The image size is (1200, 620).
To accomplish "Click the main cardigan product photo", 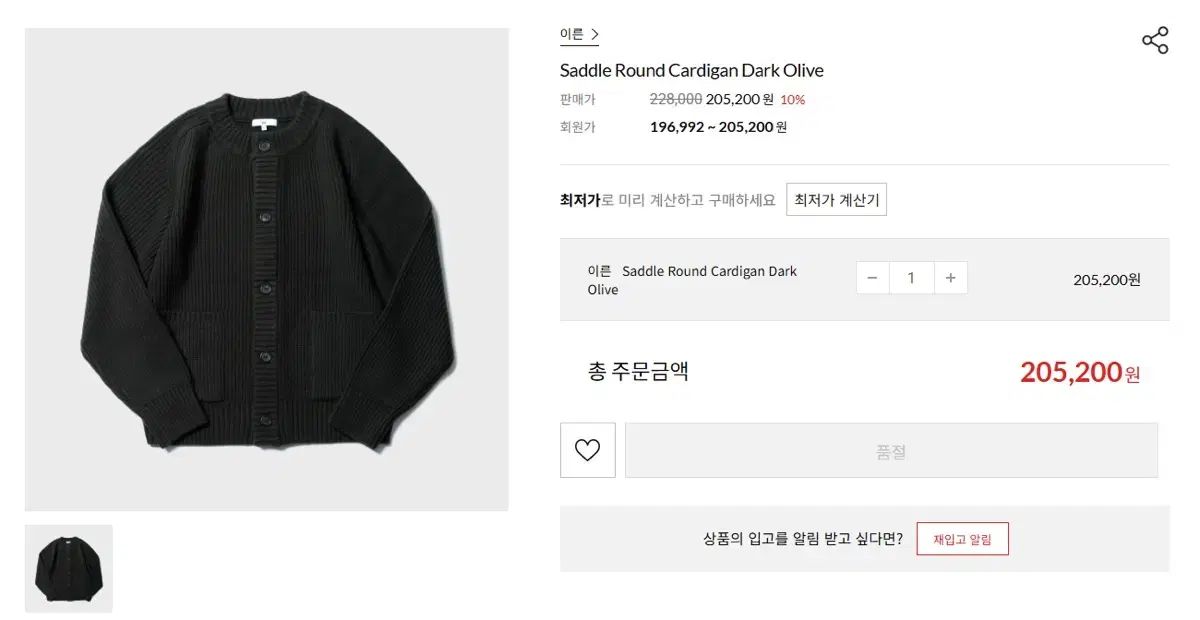I will click(x=267, y=270).
